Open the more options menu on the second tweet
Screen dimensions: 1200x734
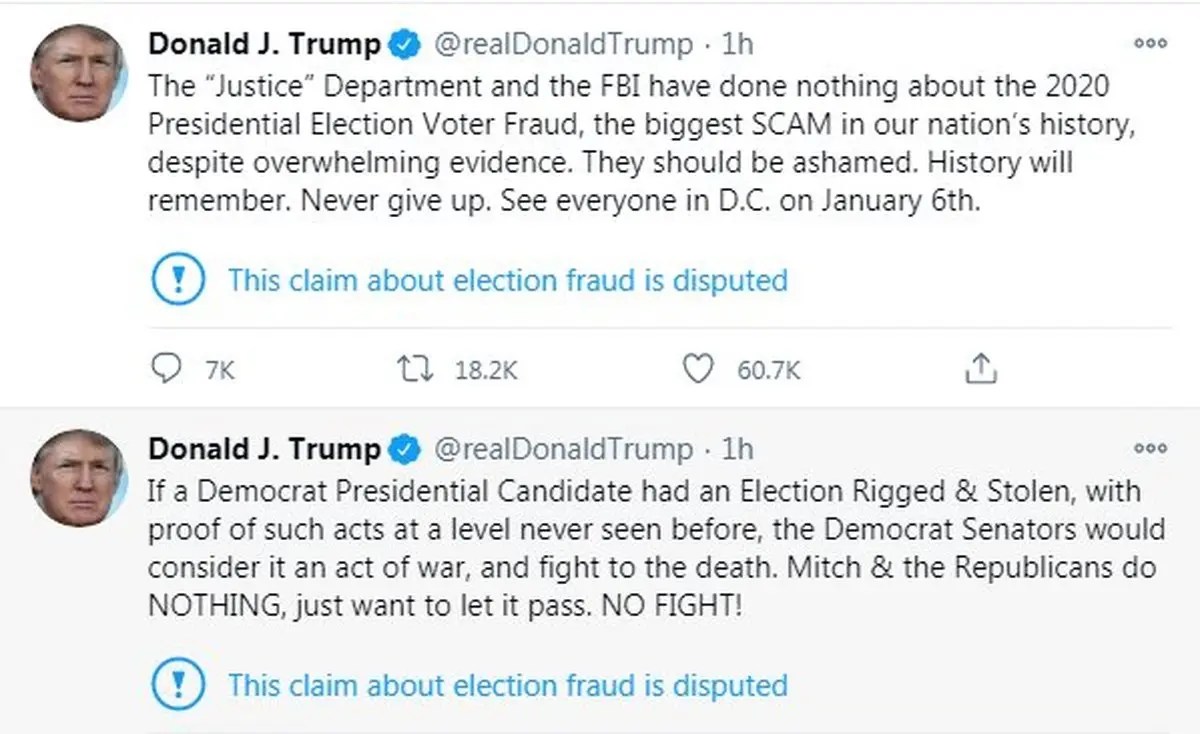coord(1150,448)
